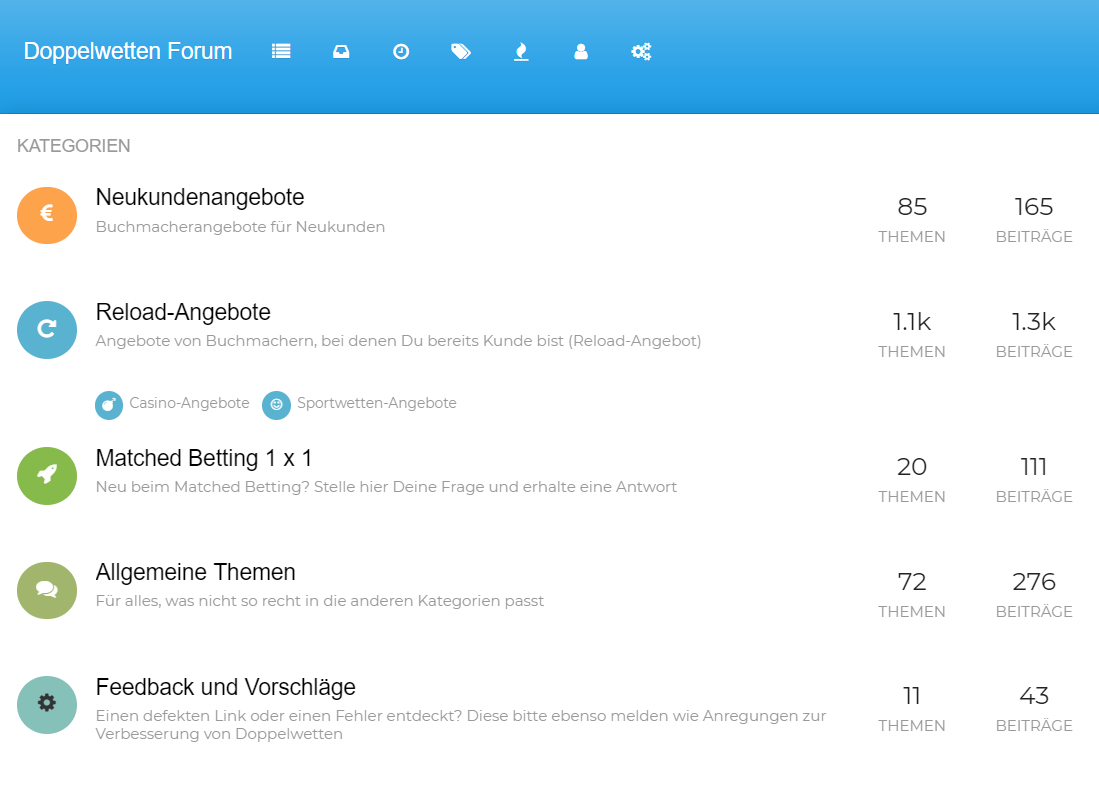This screenshot has width=1099, height=787.
Task: Open the Feedback und Vorschläge category
Action: click(226, 687)
